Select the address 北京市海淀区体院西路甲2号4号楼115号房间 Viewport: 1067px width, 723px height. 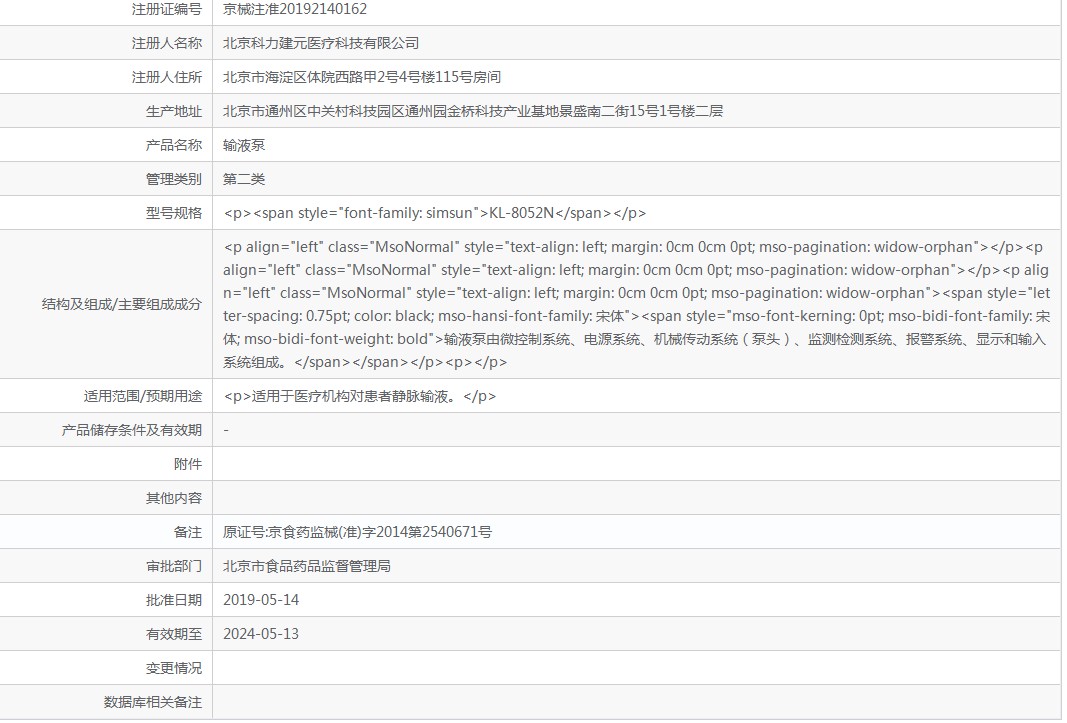pos(361,77)
